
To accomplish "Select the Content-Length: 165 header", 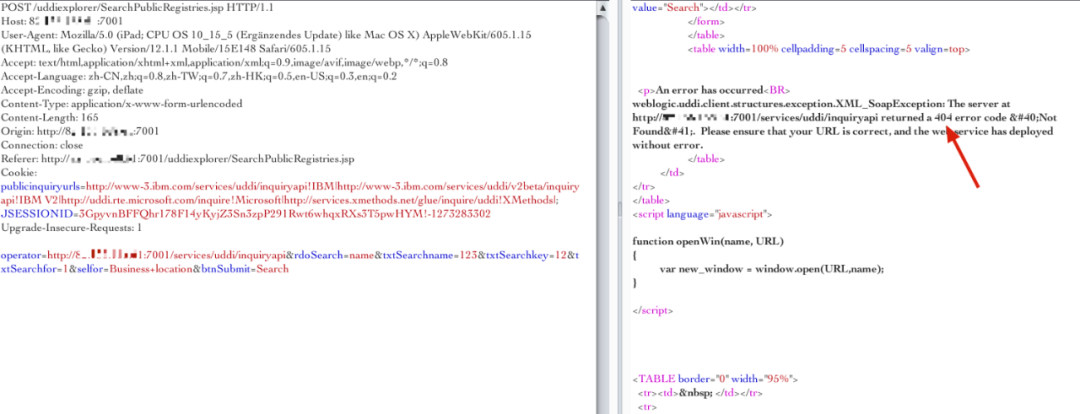I will point(50,117).
